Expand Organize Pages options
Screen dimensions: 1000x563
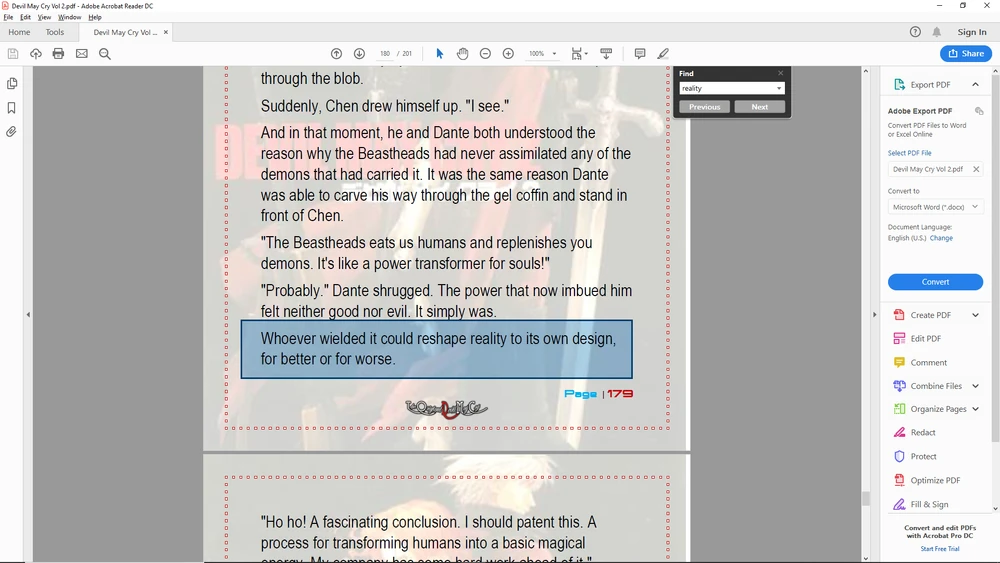click(975, 409)
